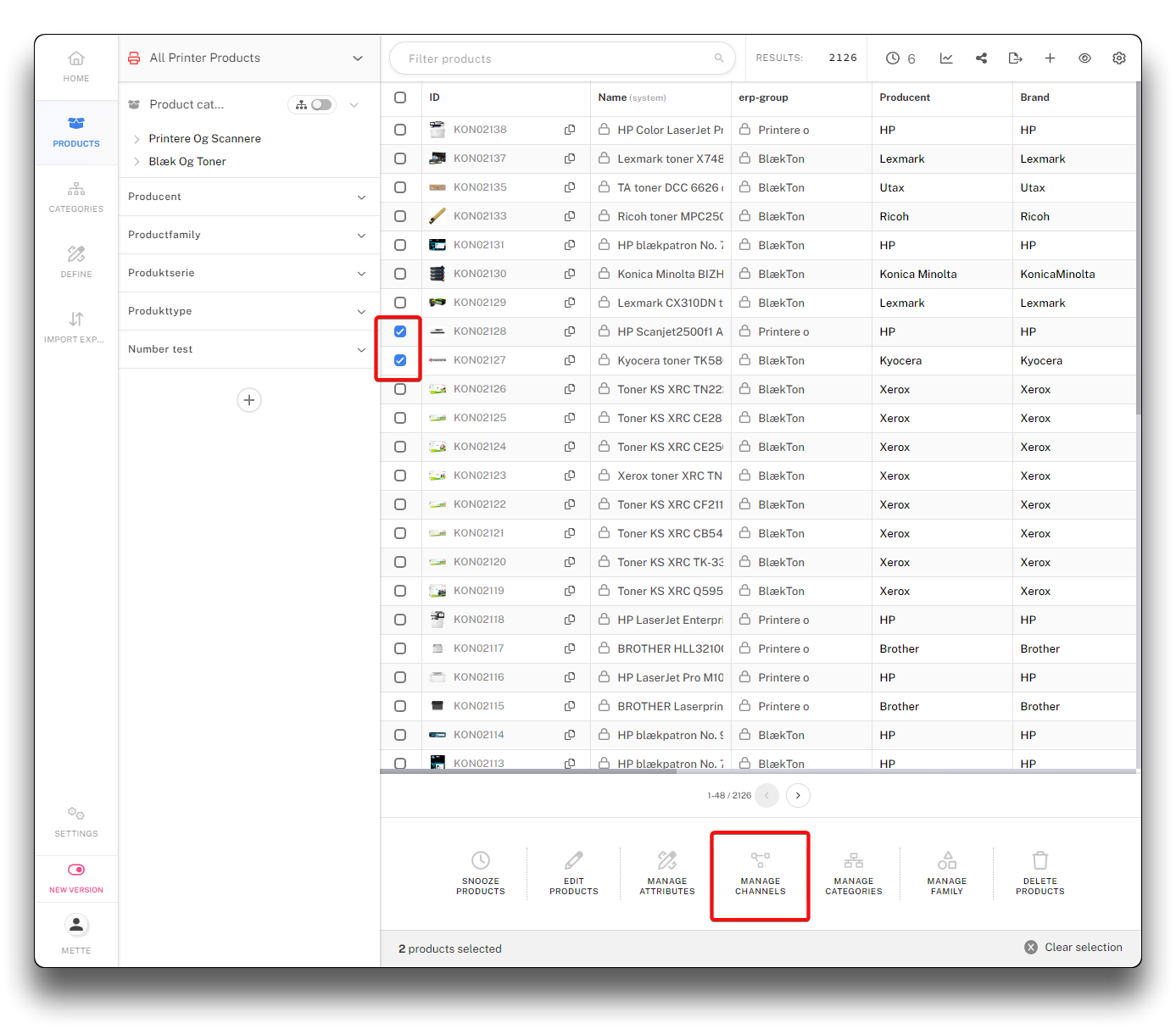Click the Filter products search field
The image size is (1176, 1029).
click(x=560, y=58)
